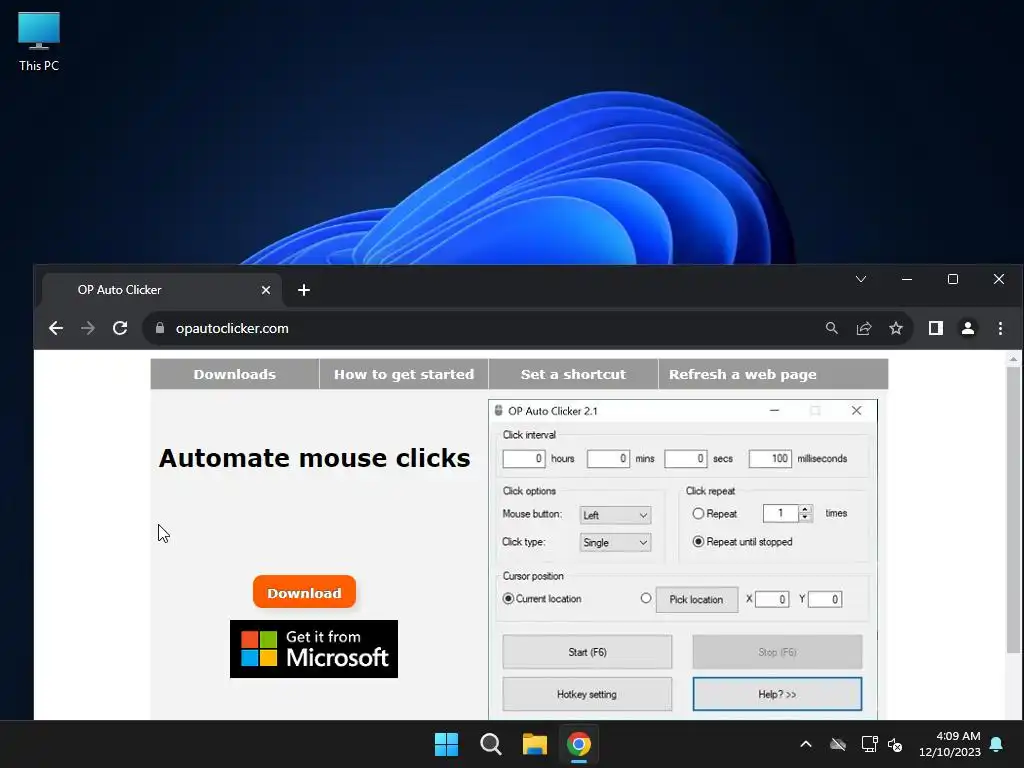
Task: Share this page icon
Action: (x=864, y=328)
